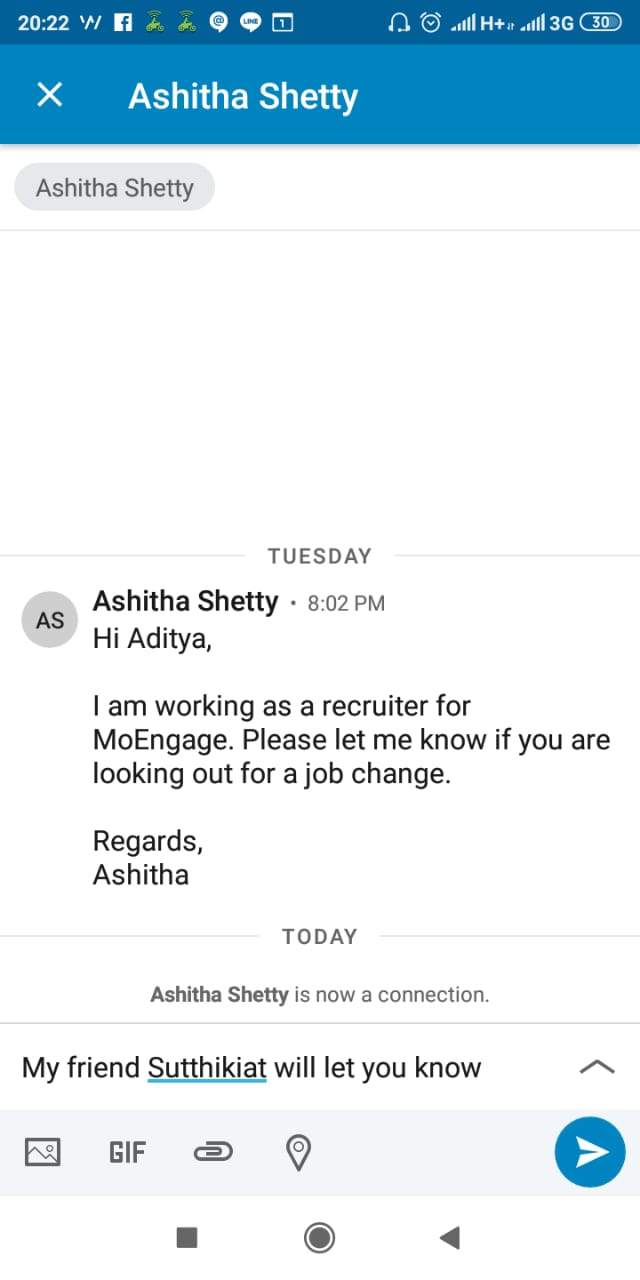Open Ashitha Shetty's name in the message header
Image resolution: width=640 pixels, height=1280 pixels.
[185, 601]
